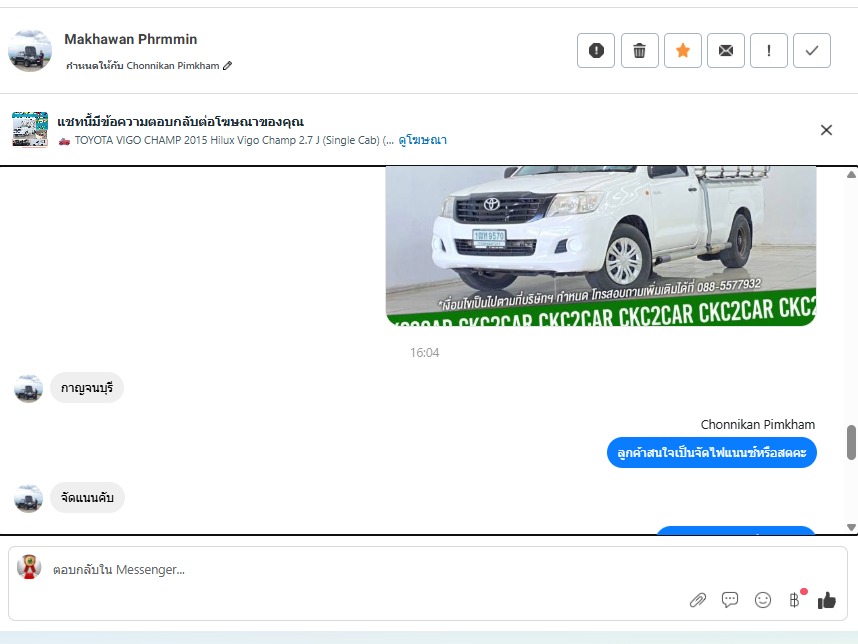
Task: Click page avatar in reply box
Action: 29,567
